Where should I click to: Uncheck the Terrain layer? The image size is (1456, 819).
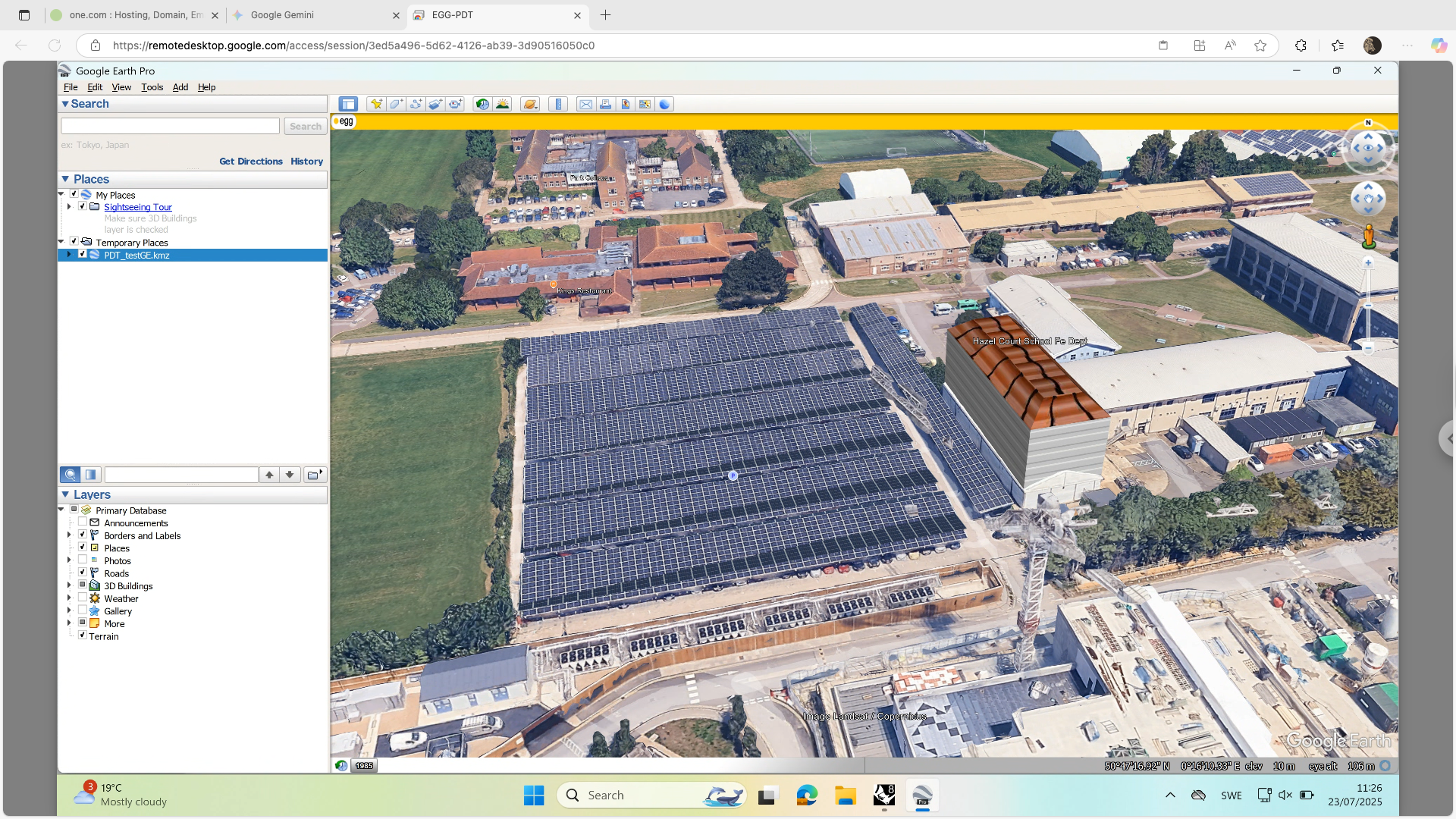(x=83, y=635)
